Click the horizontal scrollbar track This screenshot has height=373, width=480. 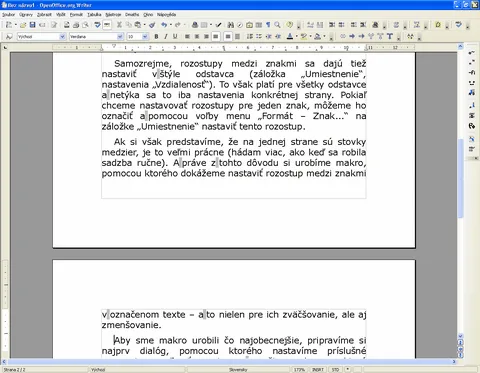pos(229,362)
